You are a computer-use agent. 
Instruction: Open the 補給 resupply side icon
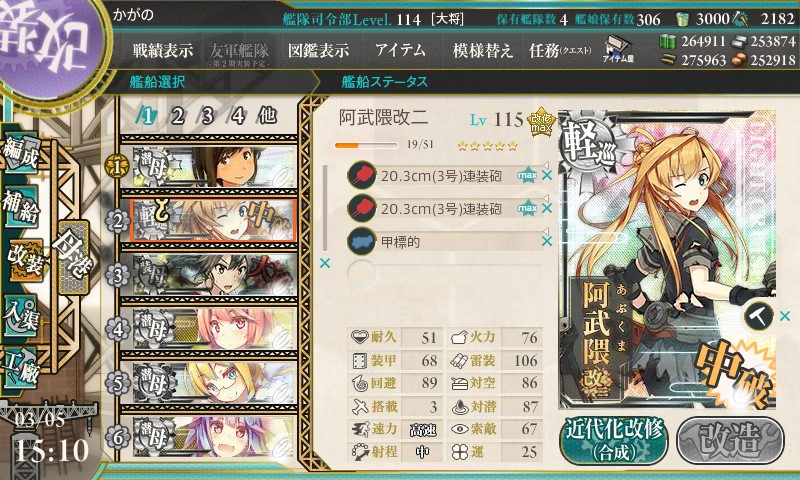[x=21, y=206]
